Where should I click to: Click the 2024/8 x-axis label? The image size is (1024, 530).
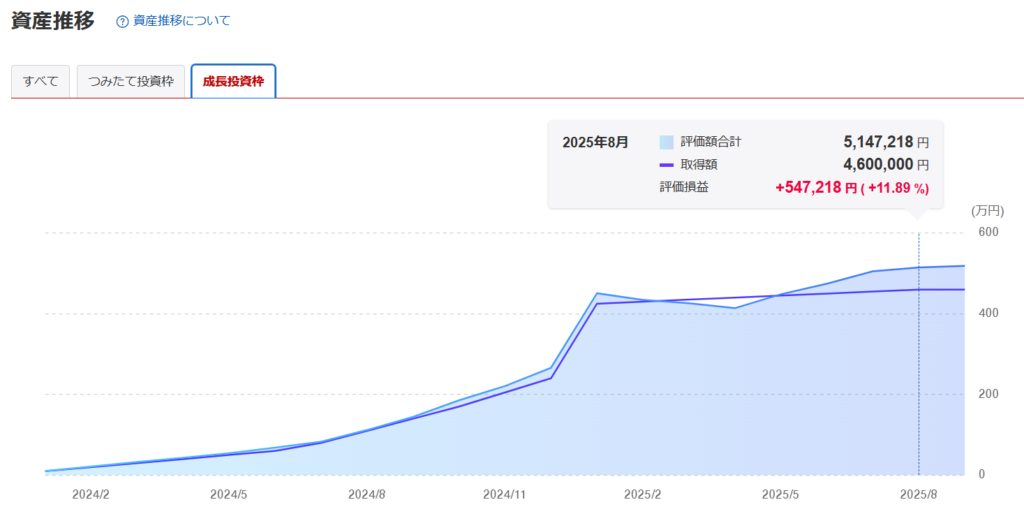(367, 494)
